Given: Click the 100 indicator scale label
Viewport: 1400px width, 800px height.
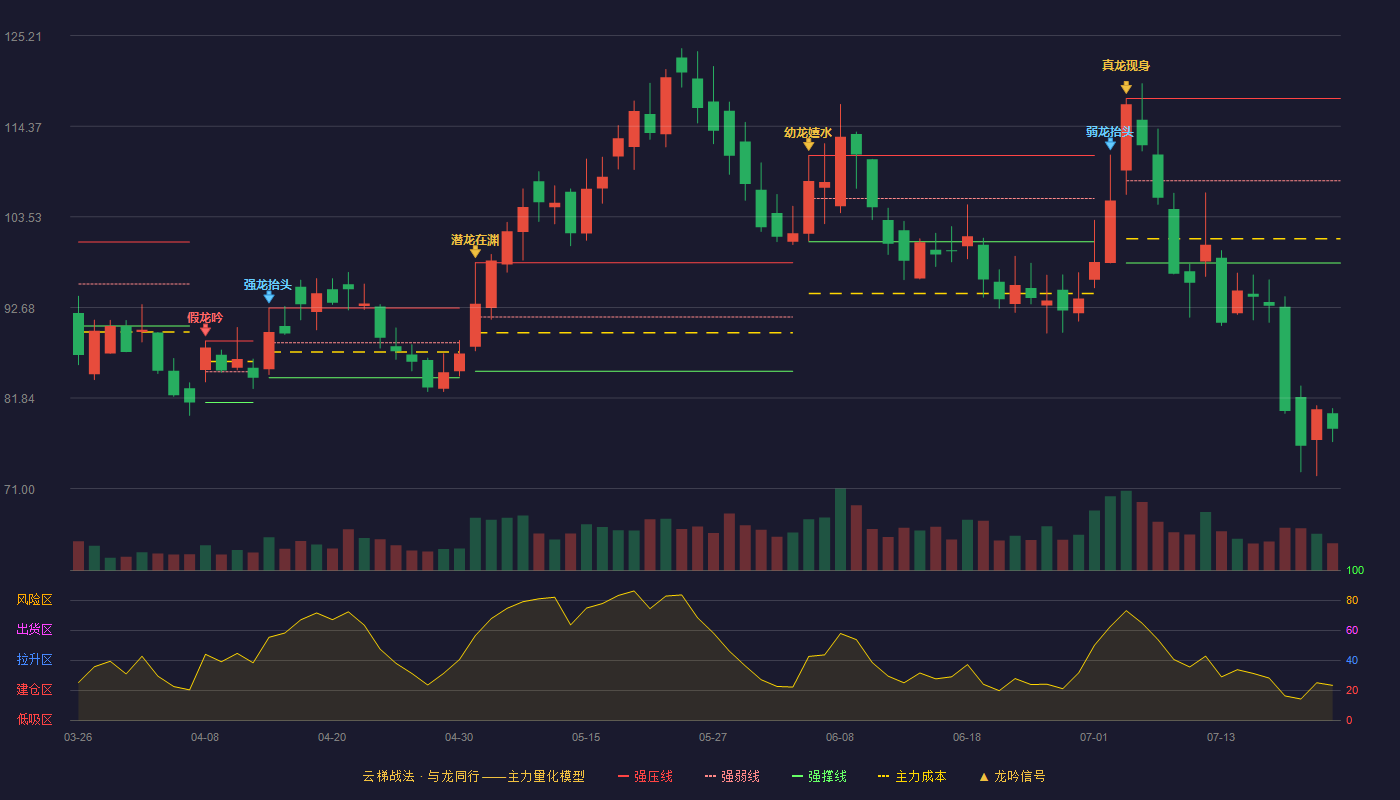Looking at the screenshot, I should pyautogui.click(x=1355, y=571).
